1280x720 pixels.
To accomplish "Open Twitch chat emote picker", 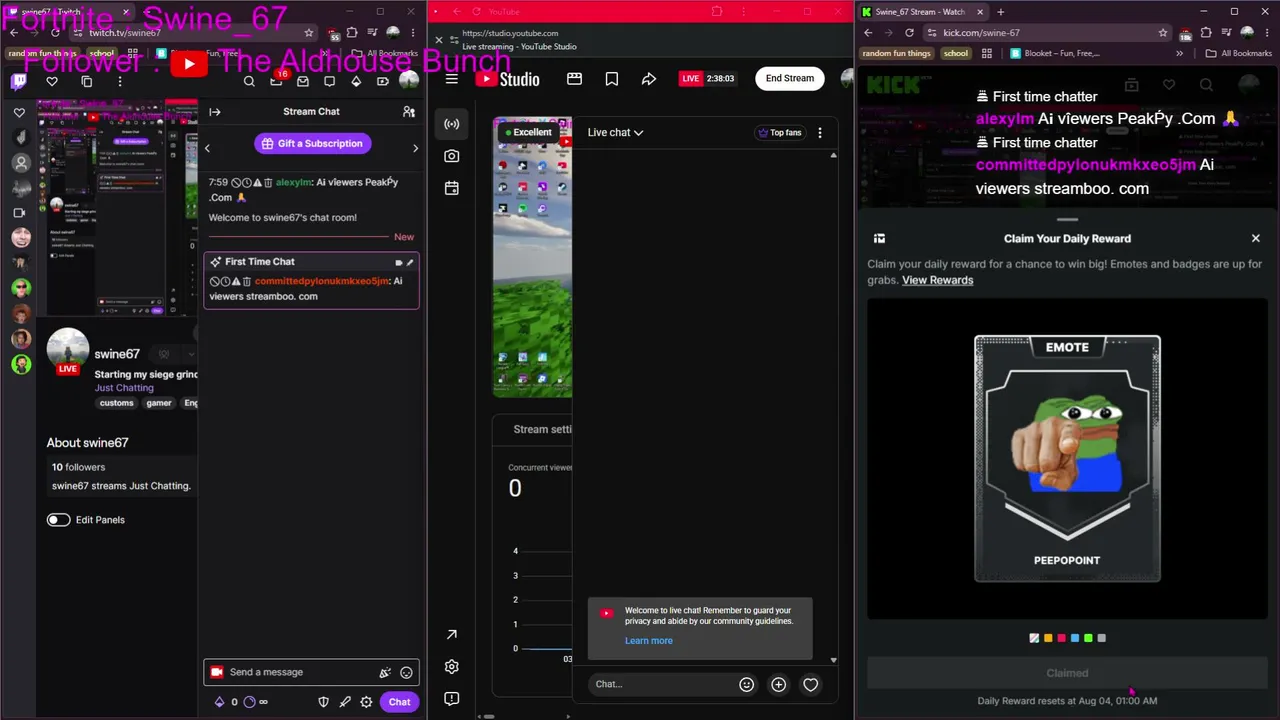I will point(406,673).
